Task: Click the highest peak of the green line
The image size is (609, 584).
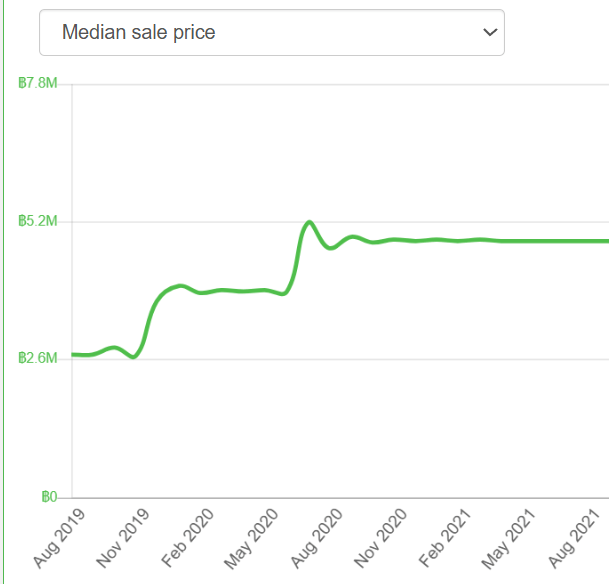Action: [309, 222]
